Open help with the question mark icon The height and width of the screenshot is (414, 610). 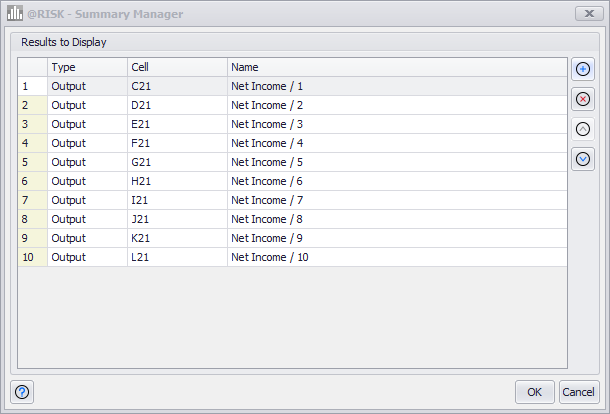(23, 392)
